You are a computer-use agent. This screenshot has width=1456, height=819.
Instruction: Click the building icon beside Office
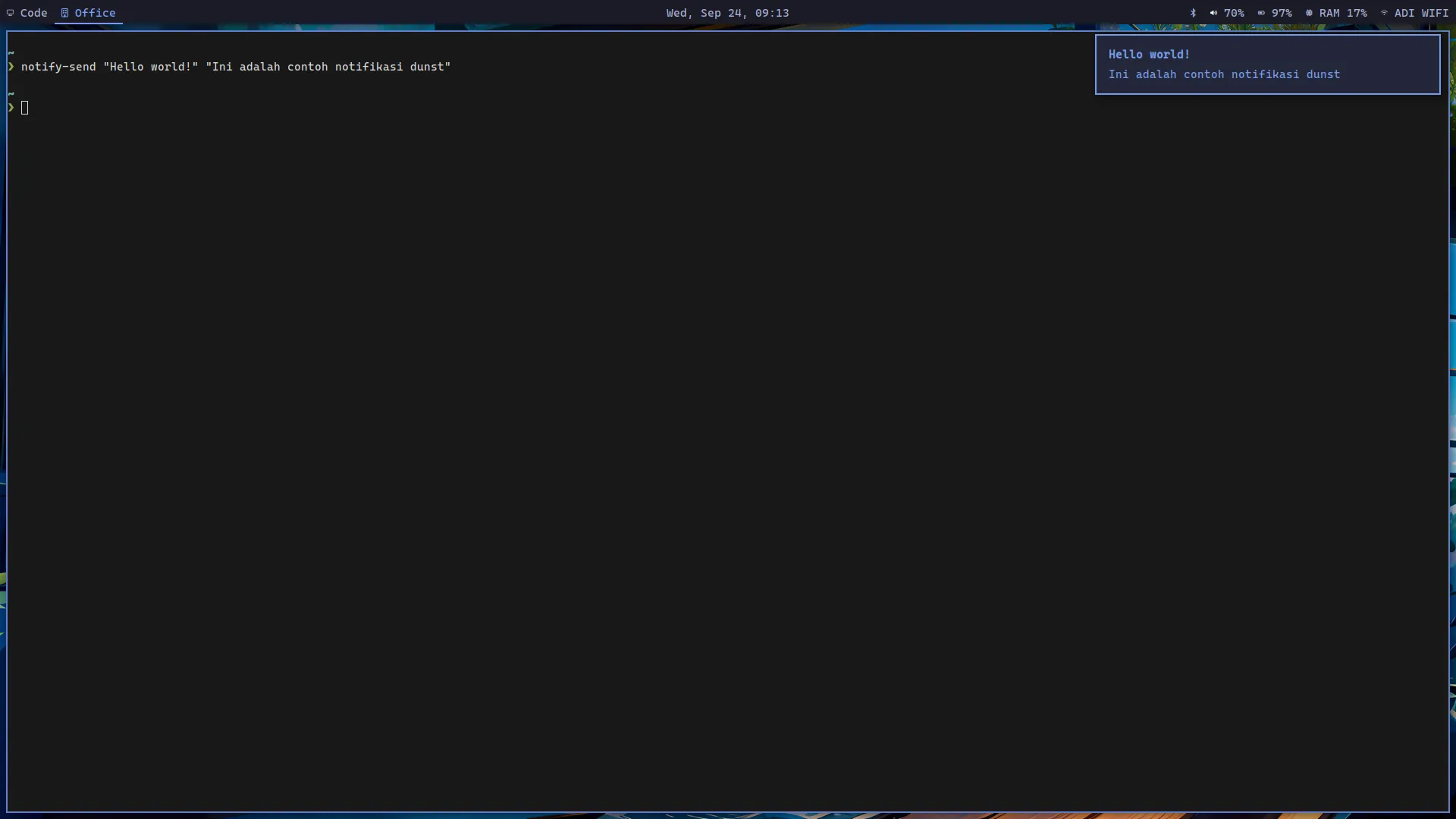64,13
